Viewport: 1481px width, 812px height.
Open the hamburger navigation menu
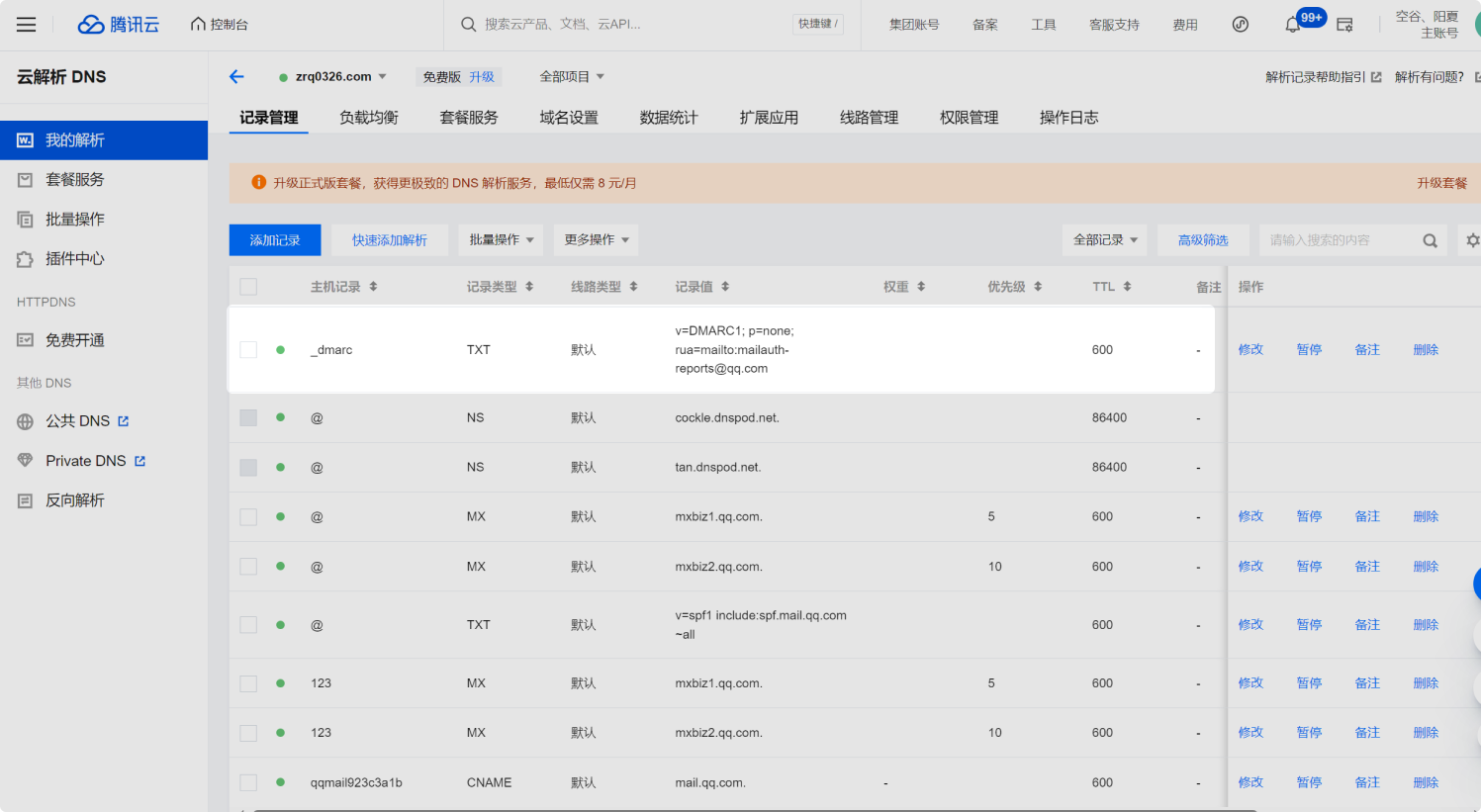click(x=27, y=25)
